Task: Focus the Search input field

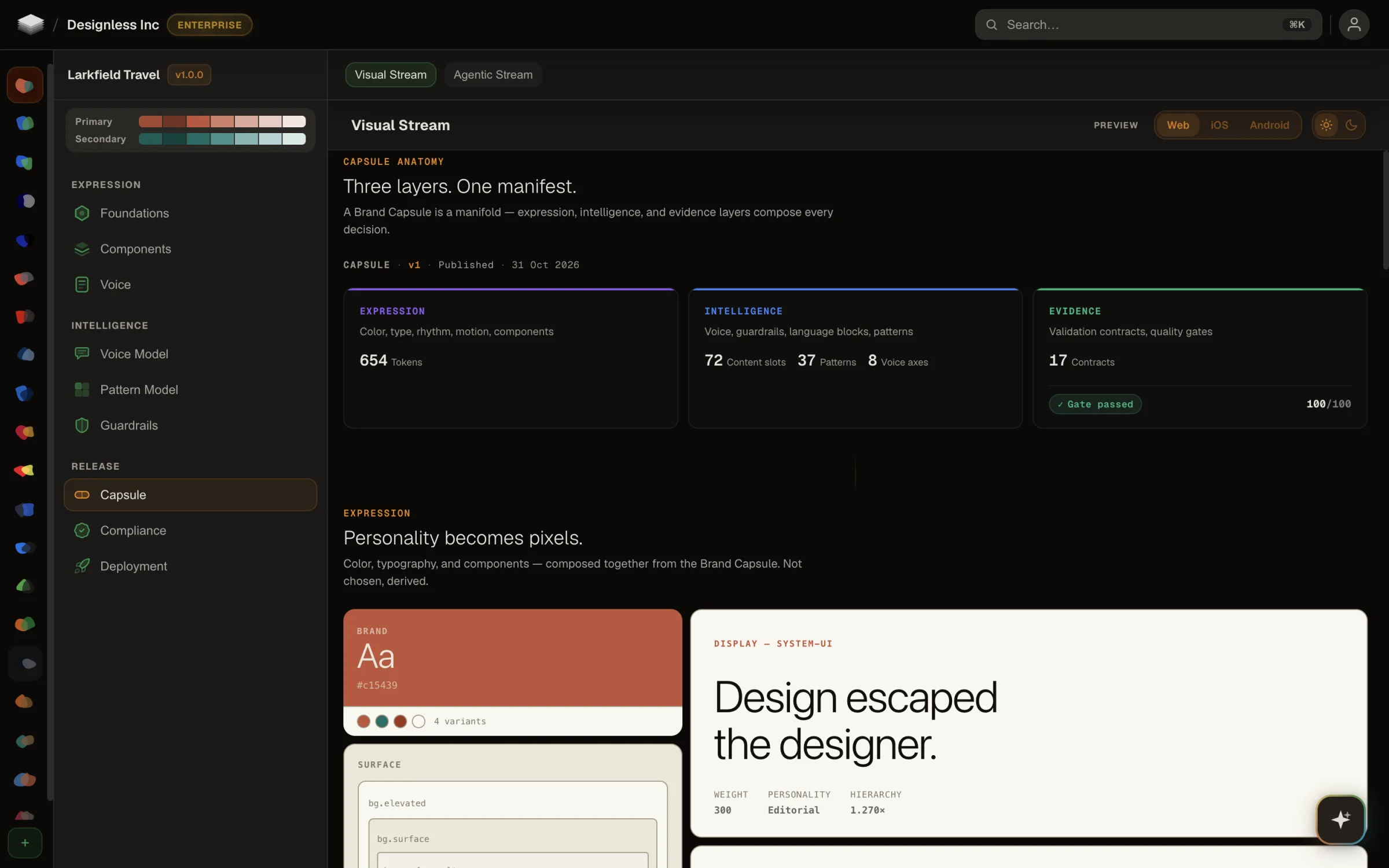Action: (1148, 25)
